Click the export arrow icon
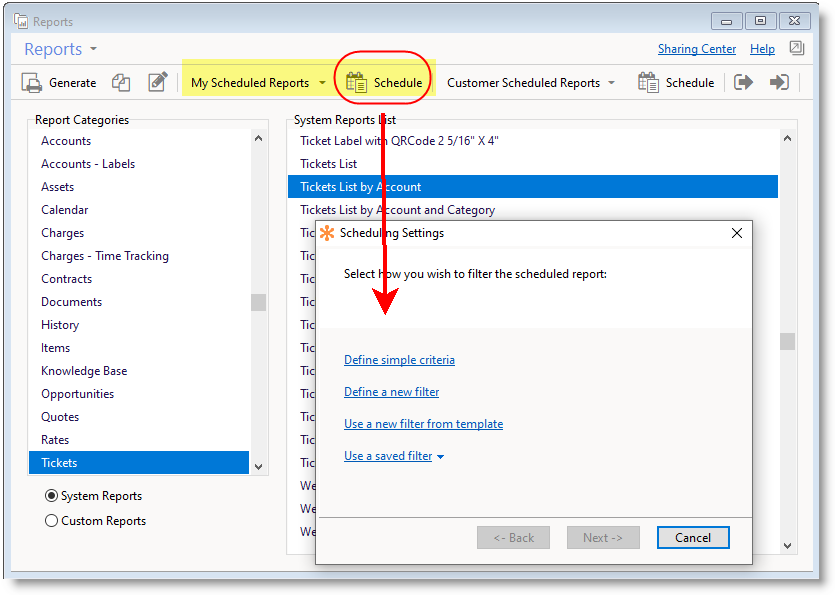The image size is (835, 595). tap(743, 83)
